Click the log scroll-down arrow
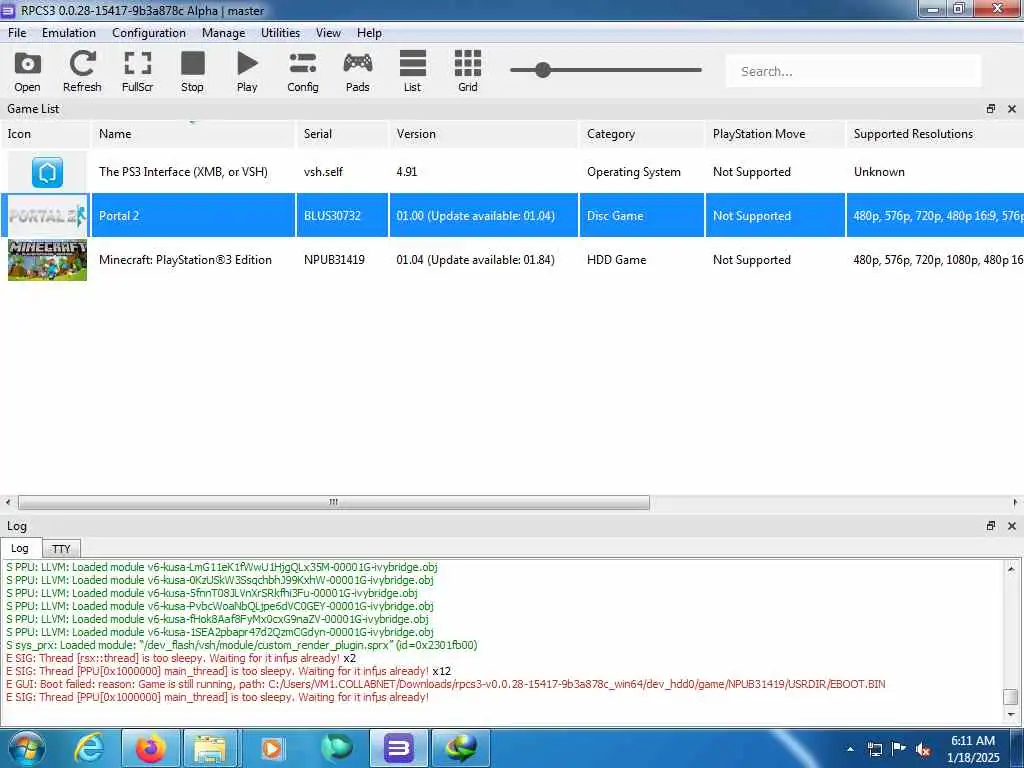The height and width of the screenshot is (768, 1024). tap(1011, 715)
